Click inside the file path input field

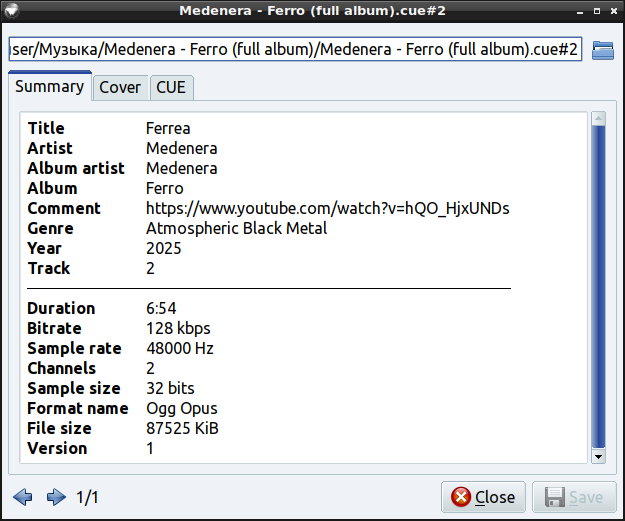click(294, 50)
